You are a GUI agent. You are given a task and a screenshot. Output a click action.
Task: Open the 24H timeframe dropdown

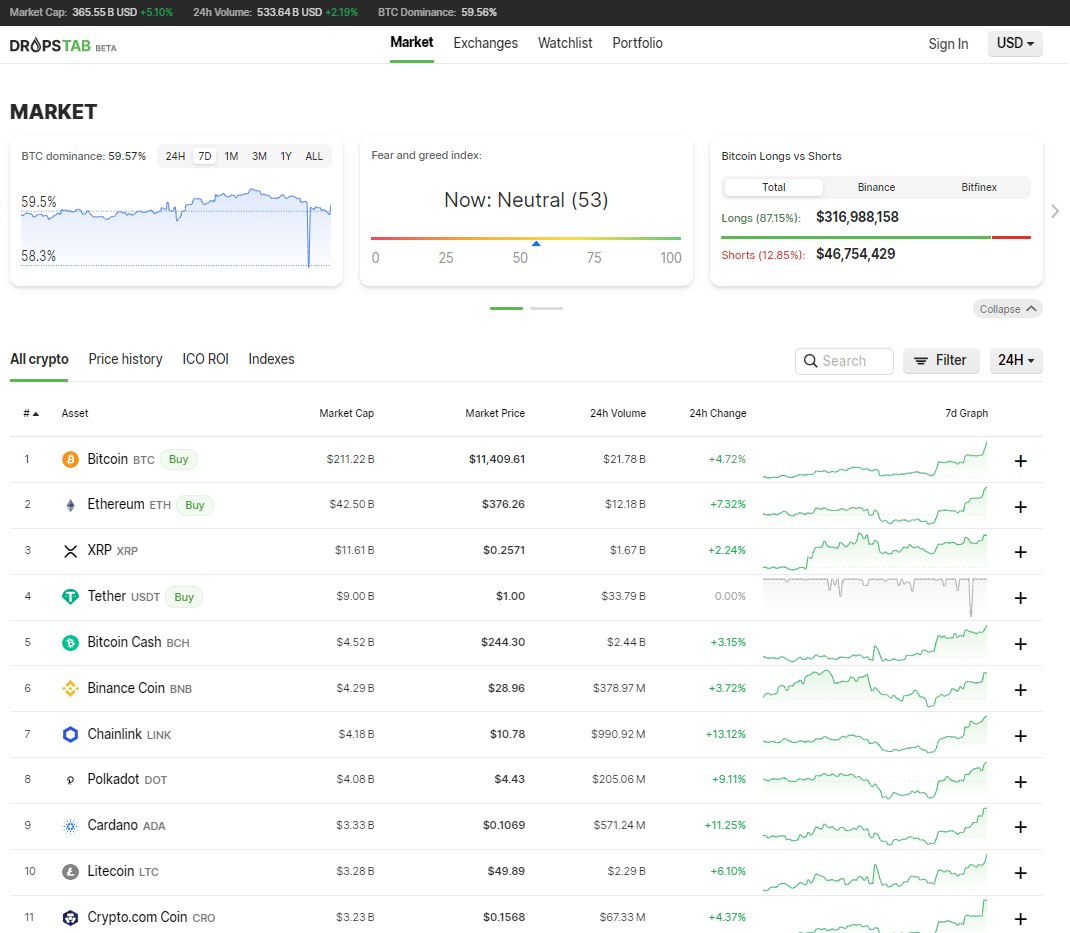pyautogui.click(x=1015, y=360)
